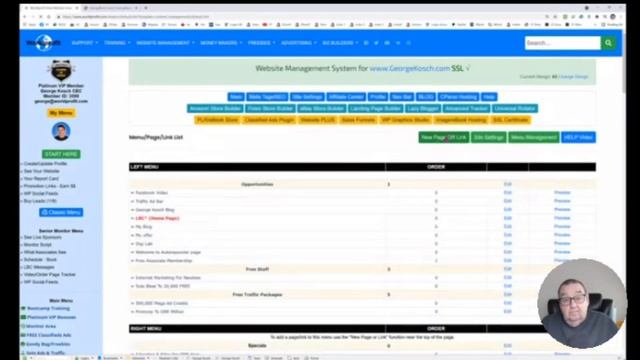
Task: Open the Lazy Blogger button
Action: [x=423, y=108]
